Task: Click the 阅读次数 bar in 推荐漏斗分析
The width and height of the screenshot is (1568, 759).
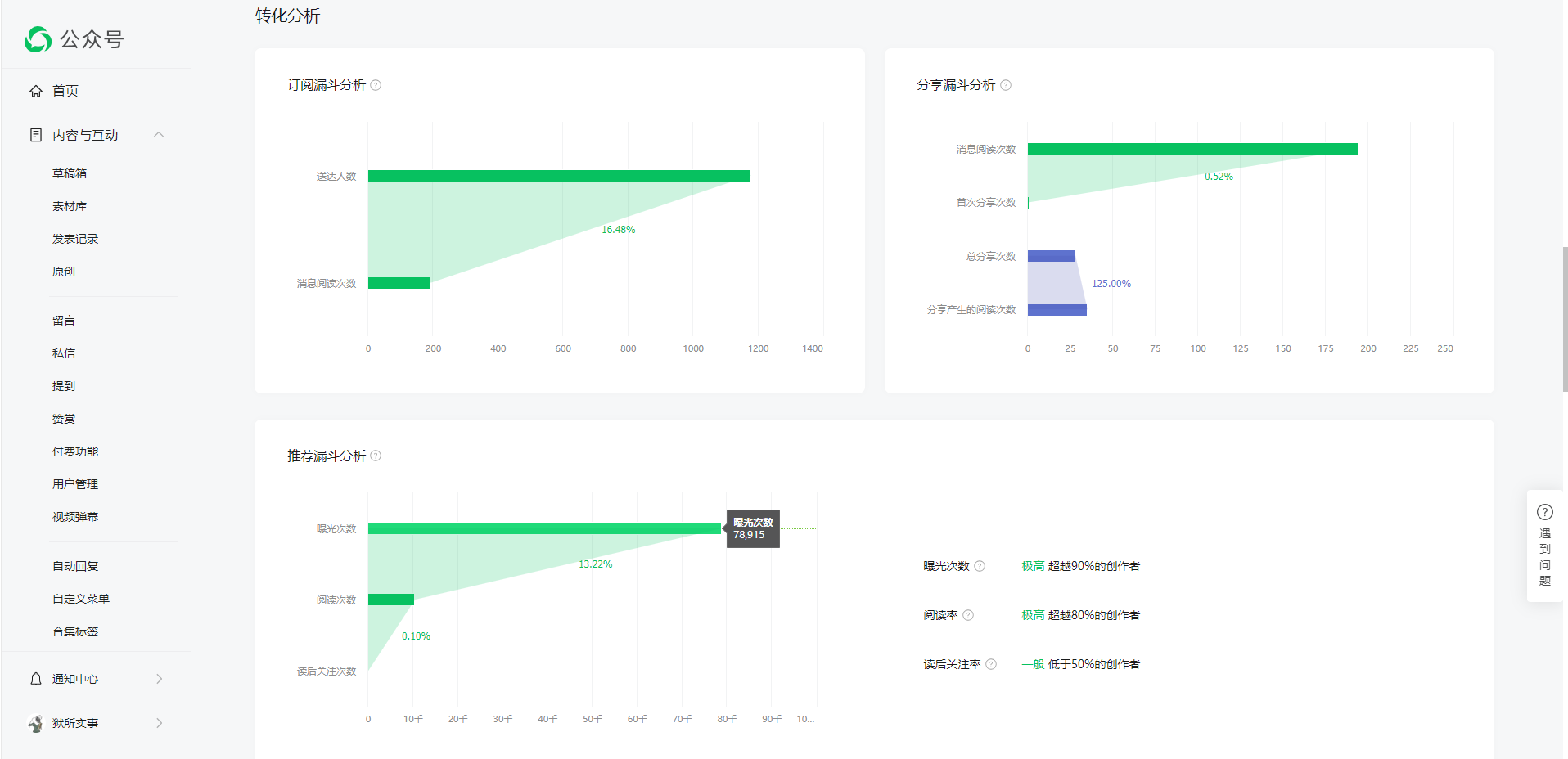Action: point(391,600)
